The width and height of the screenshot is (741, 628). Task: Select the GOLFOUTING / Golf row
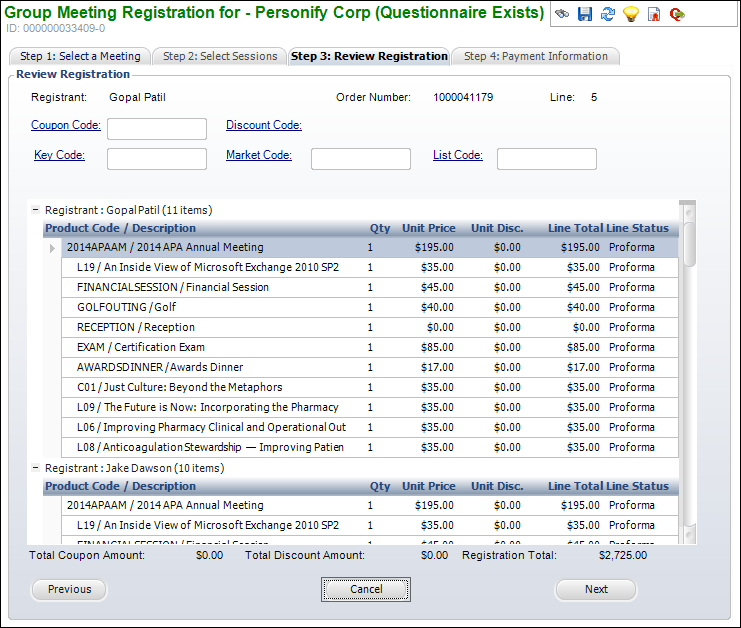(x=370, y=307)
